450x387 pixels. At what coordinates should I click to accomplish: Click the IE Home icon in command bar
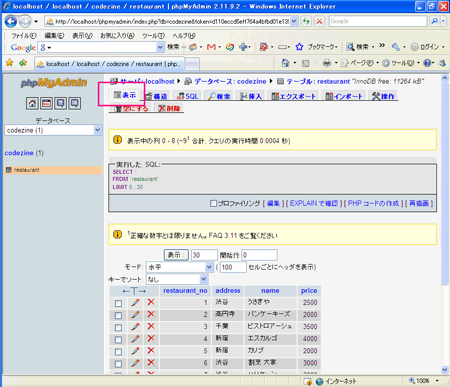[x=285, y=63]
